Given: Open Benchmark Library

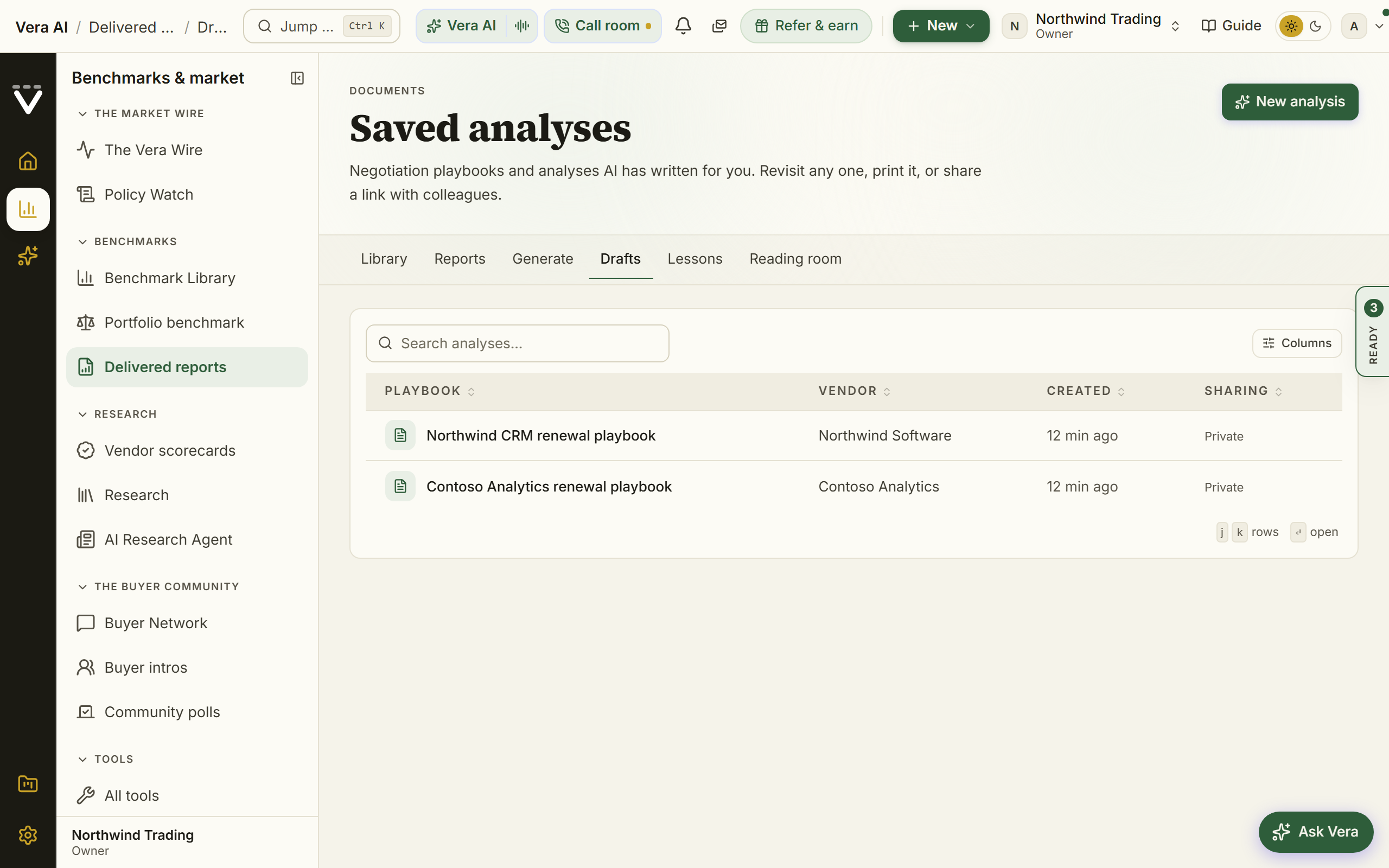Looking at the screenshot, I should pos(187,278).
